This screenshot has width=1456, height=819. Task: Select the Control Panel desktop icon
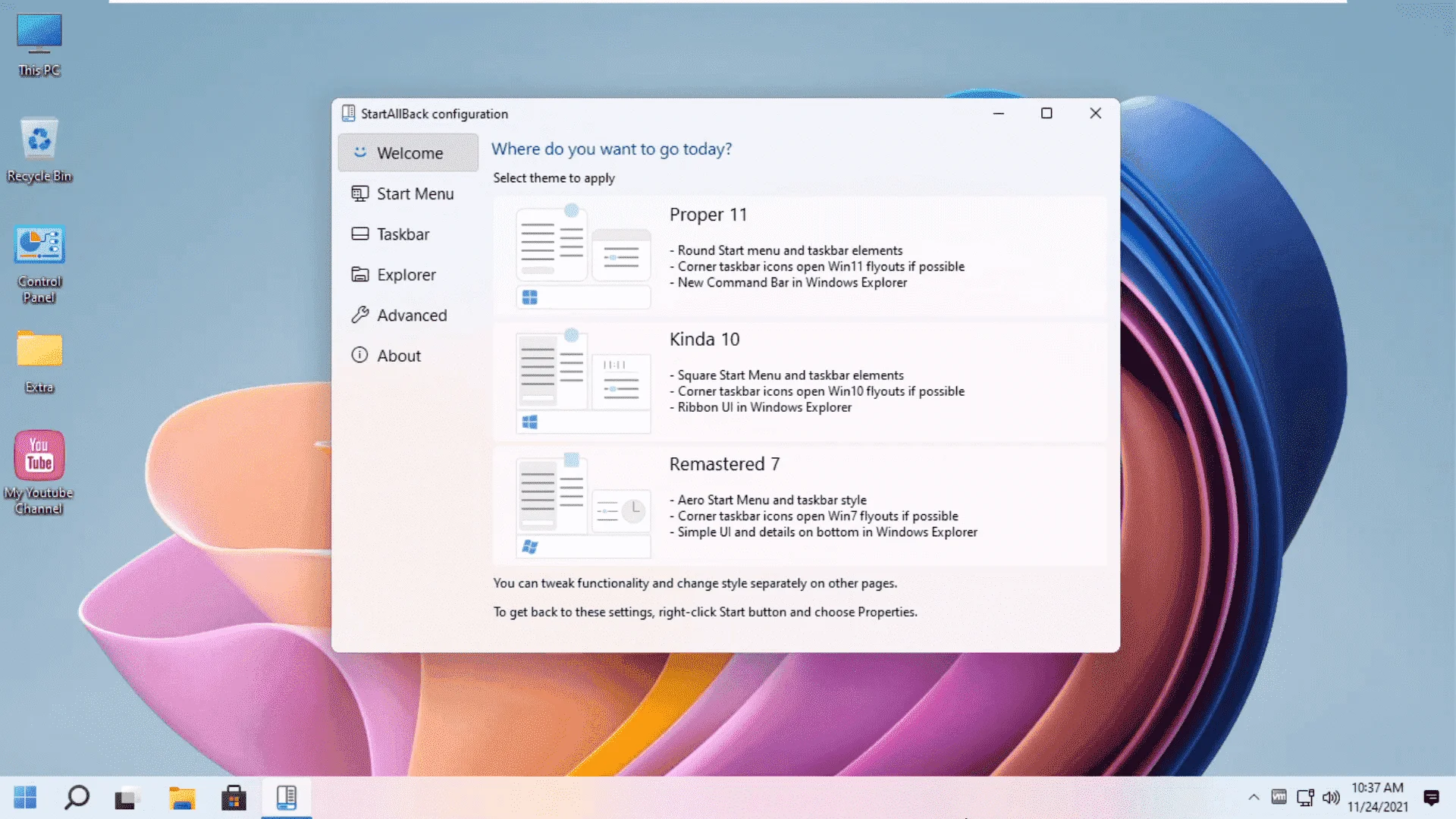point(39,265)
